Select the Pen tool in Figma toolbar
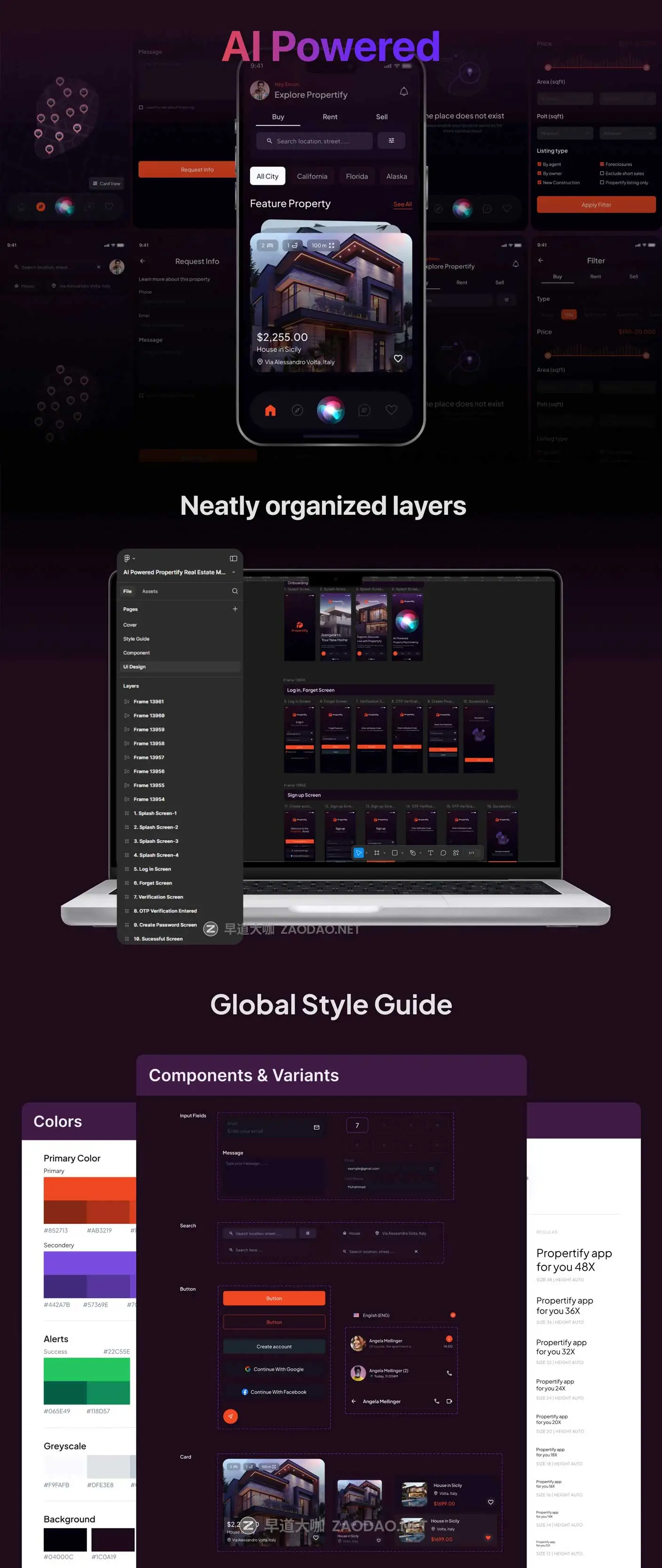Image resolution: width=662 pixels, height=1568 pixels. (x=412, y=853)
